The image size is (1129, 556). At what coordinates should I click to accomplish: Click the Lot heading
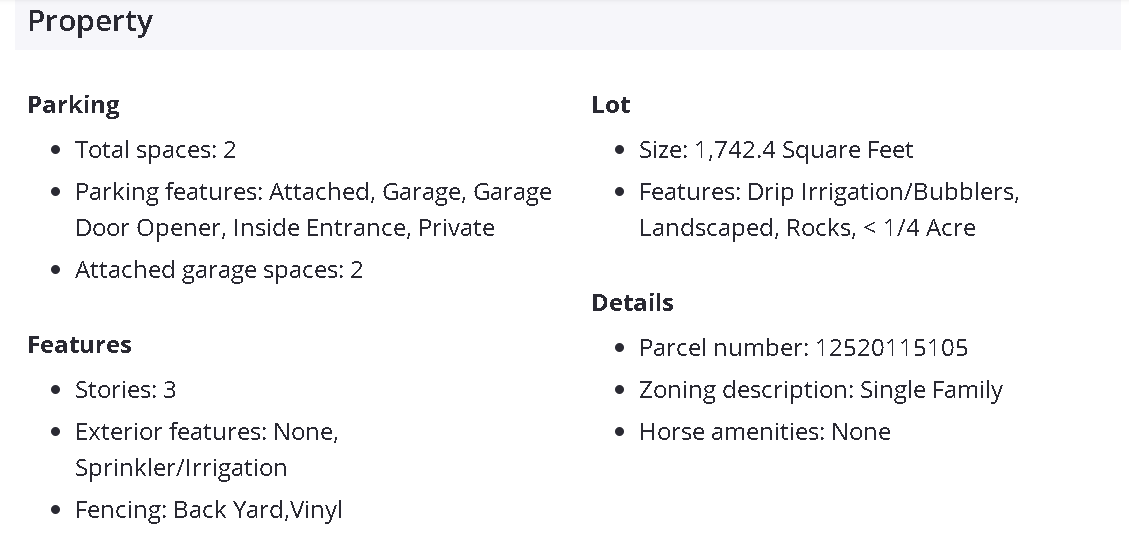point(611,105)
